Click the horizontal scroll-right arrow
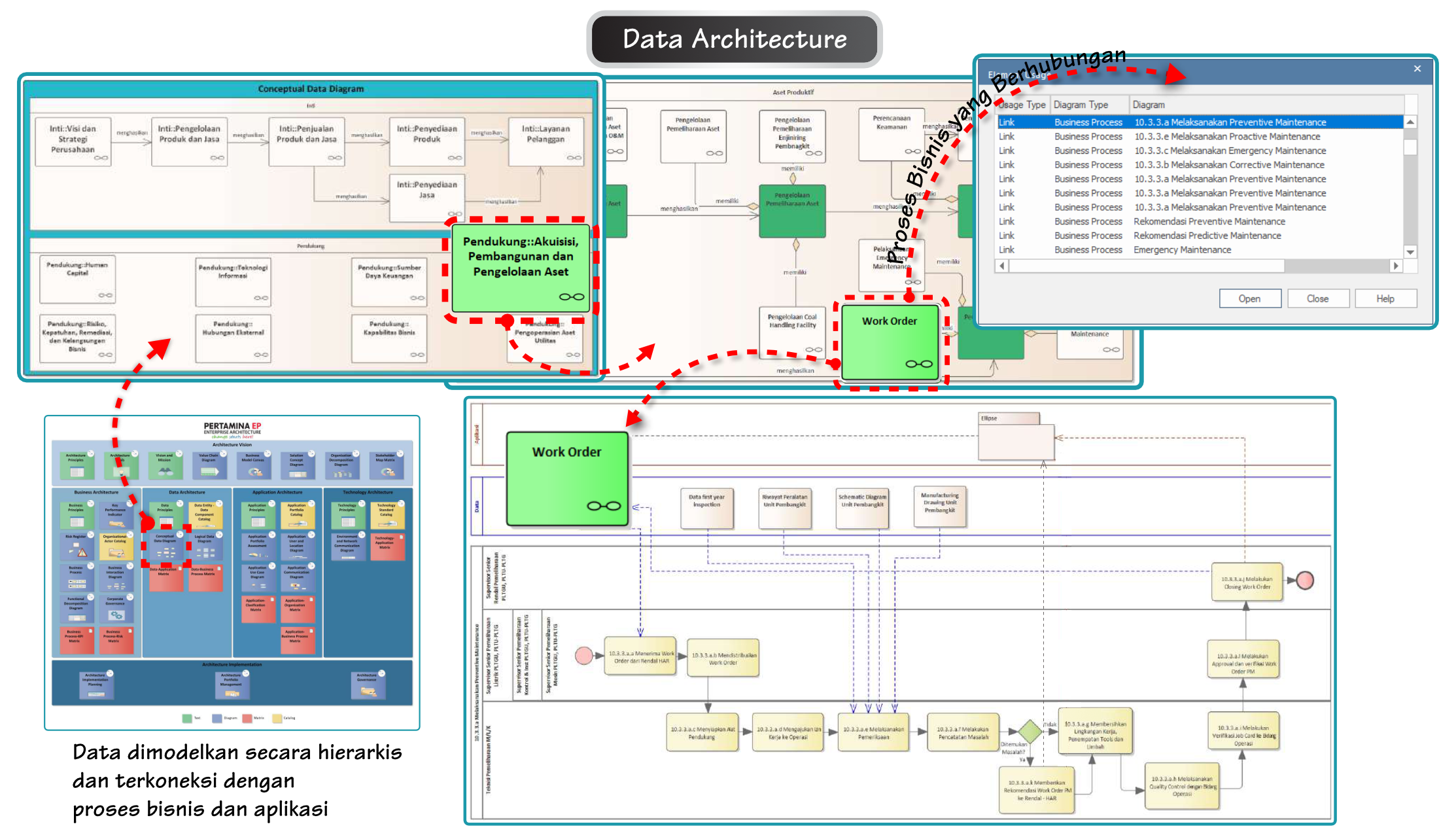The image size is (1456, 839). [1396, 266]
